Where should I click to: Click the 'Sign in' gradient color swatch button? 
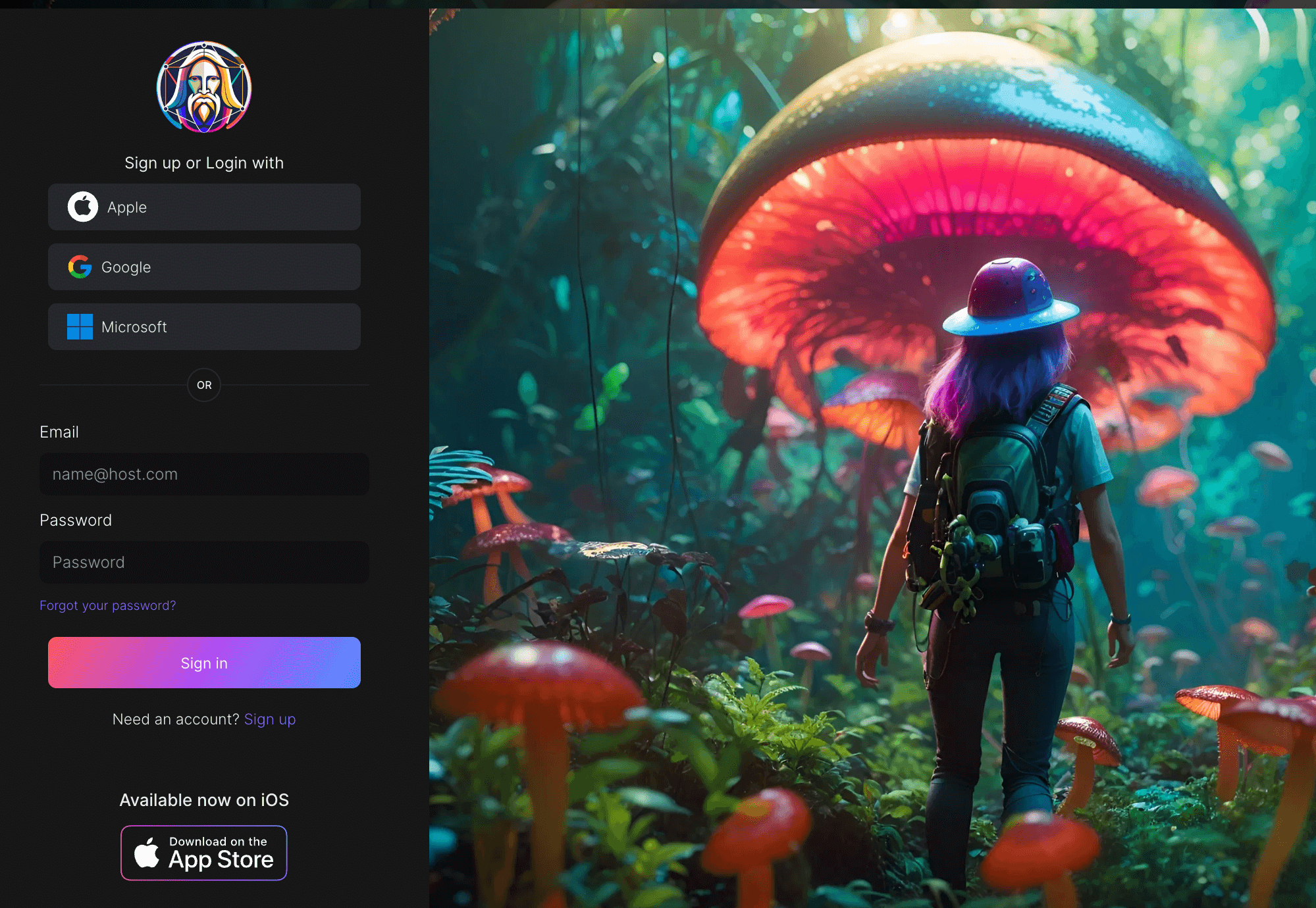pyautogui.click(x=204, y=662)
